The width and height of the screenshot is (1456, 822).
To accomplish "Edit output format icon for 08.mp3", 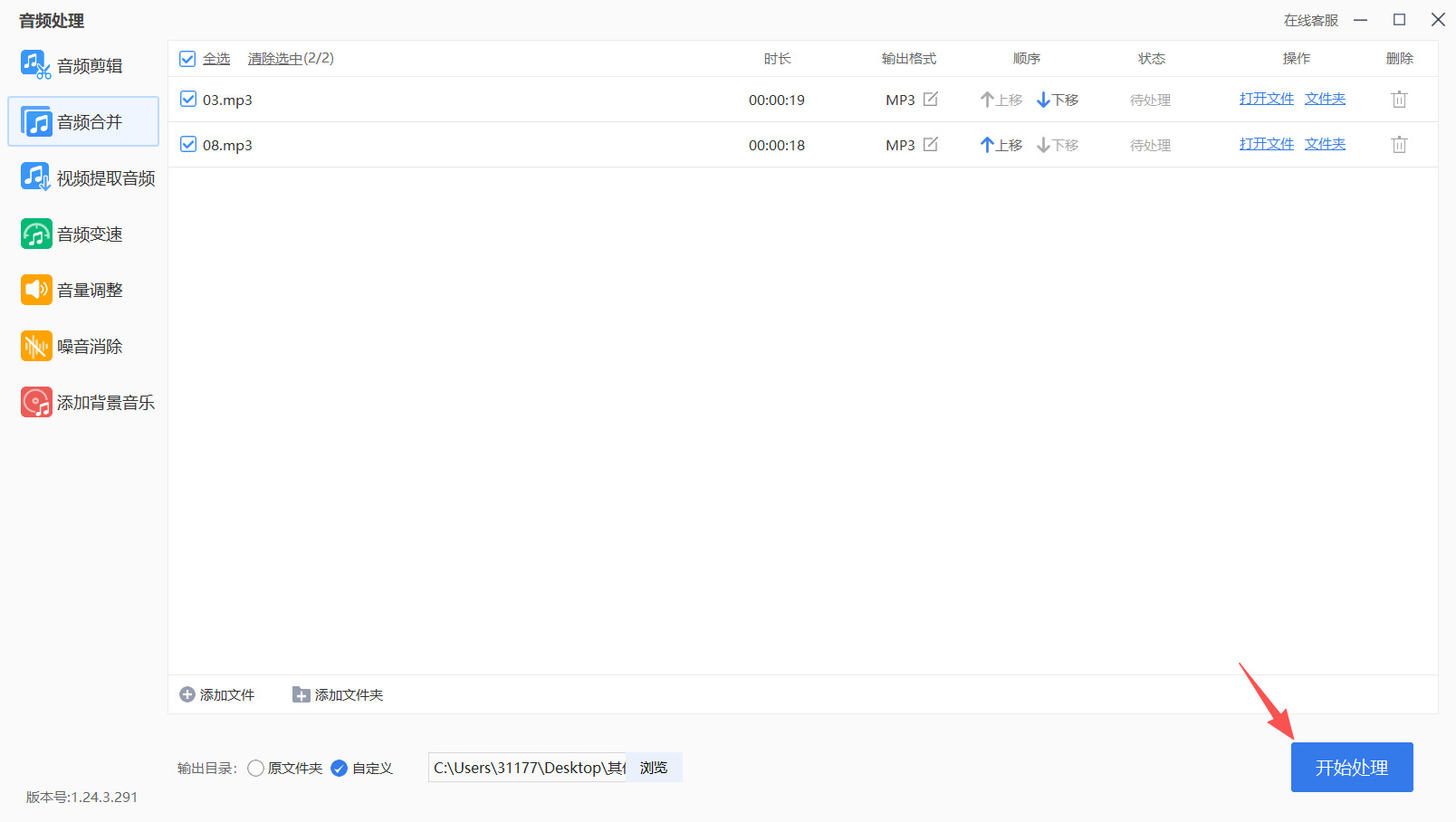I will (x=930, y=144).
